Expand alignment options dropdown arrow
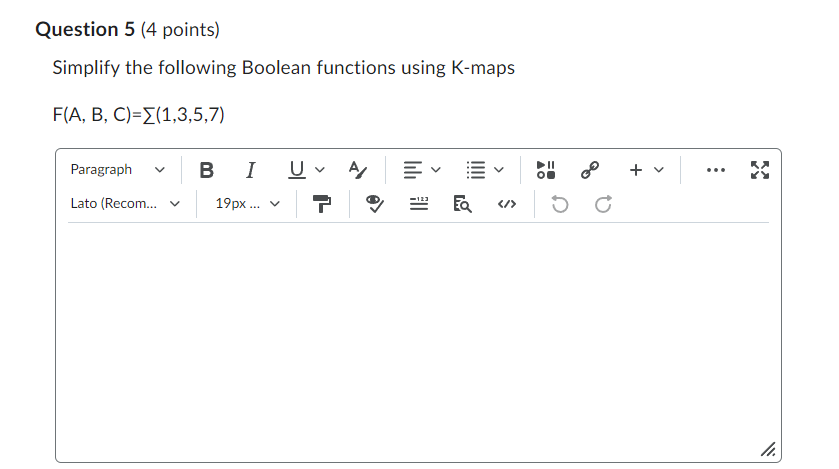 click(436, 170)
